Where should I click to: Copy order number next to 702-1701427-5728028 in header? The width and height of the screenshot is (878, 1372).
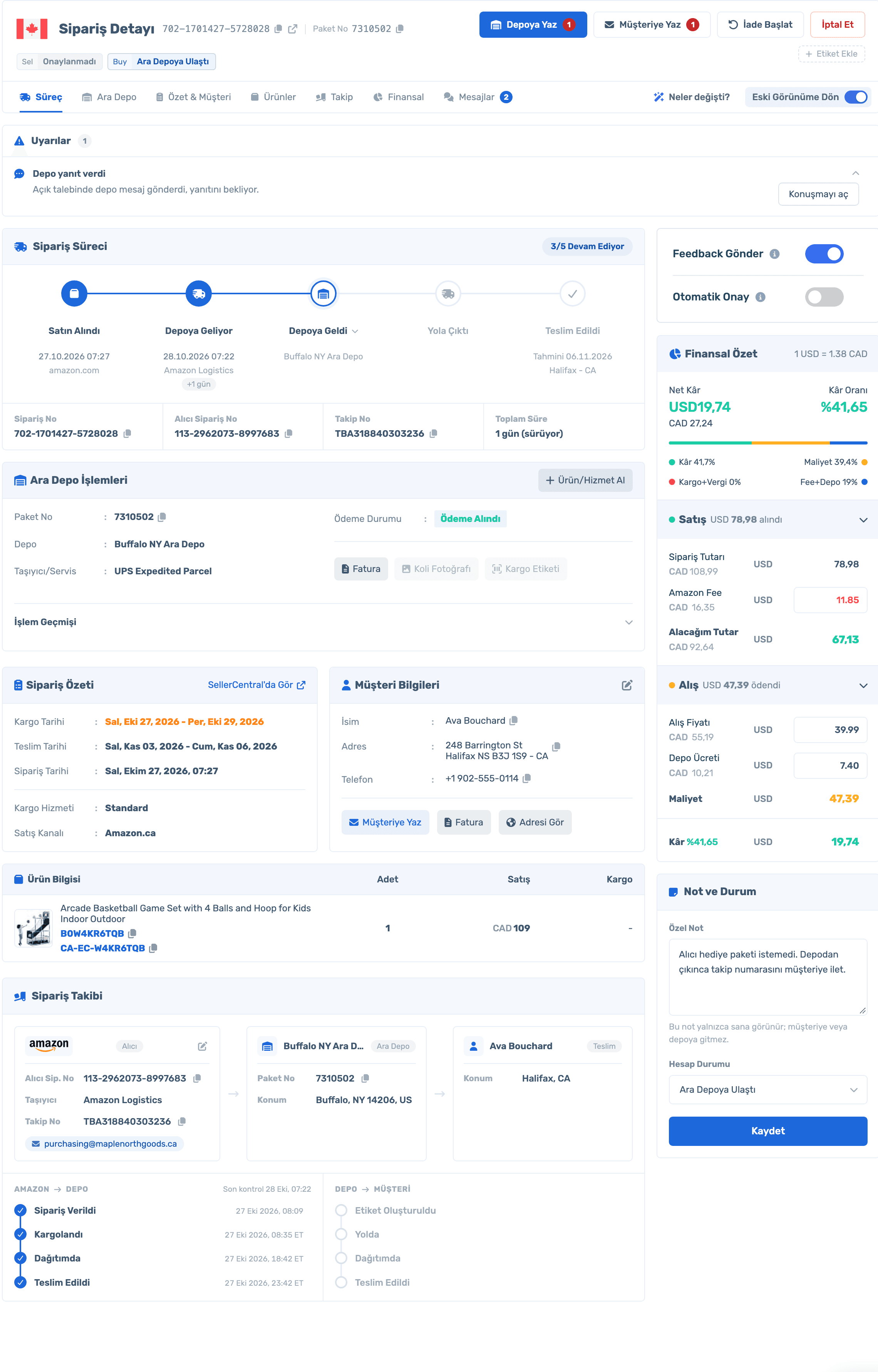(x=278, y=29)
